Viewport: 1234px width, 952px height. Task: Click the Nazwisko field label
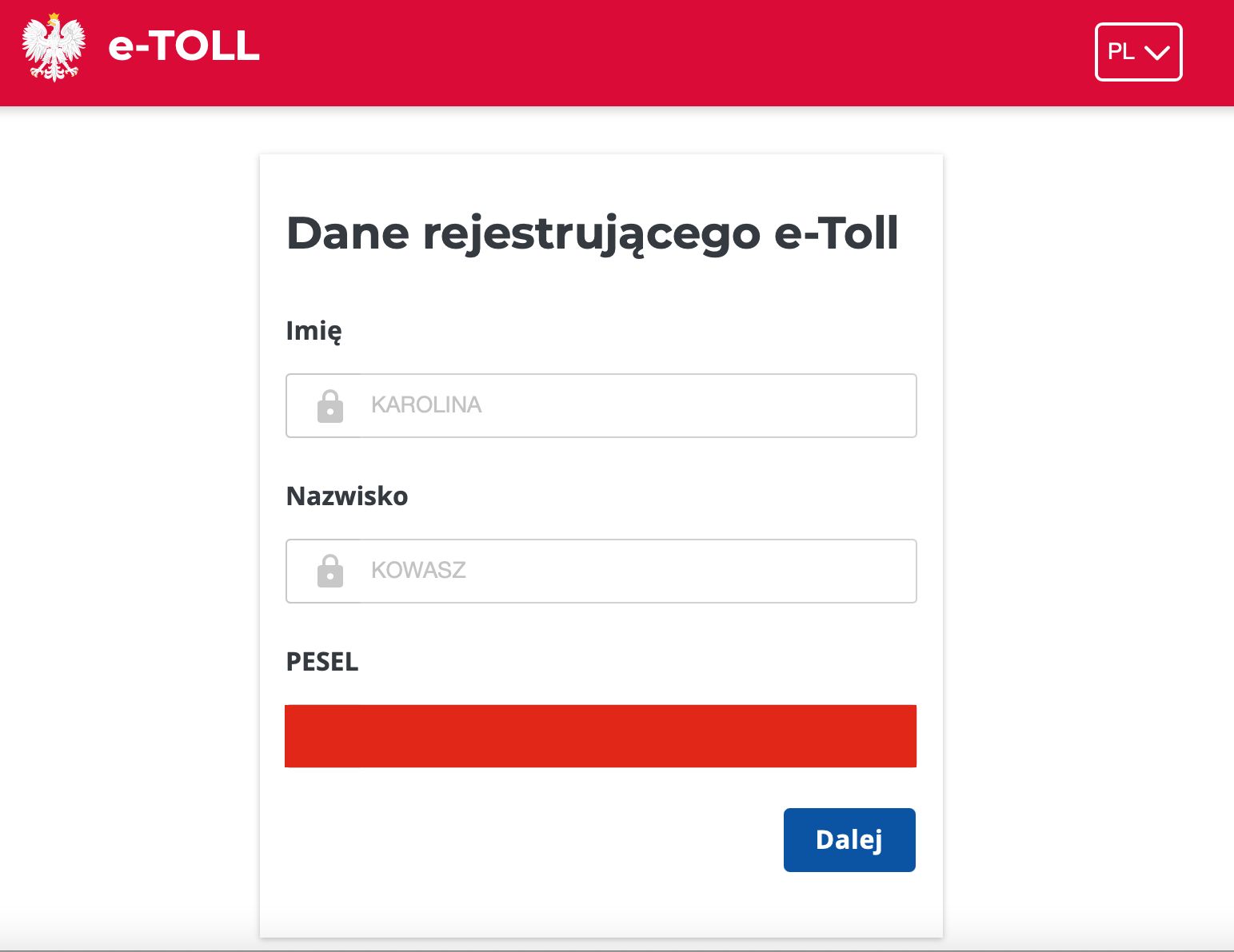pyautogui.click(x=347, y=496)
